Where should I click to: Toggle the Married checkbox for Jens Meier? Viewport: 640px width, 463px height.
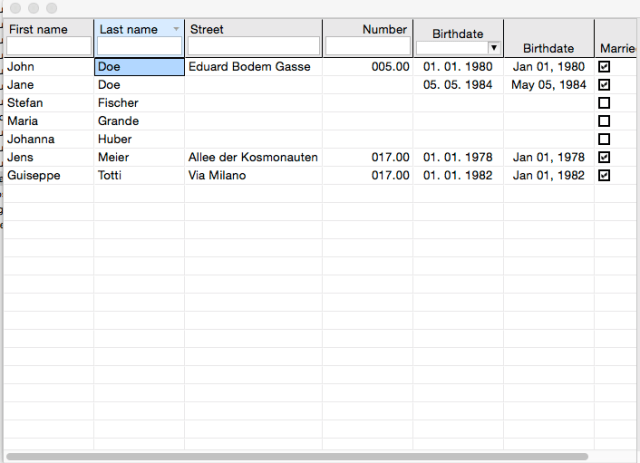point(604,157)
